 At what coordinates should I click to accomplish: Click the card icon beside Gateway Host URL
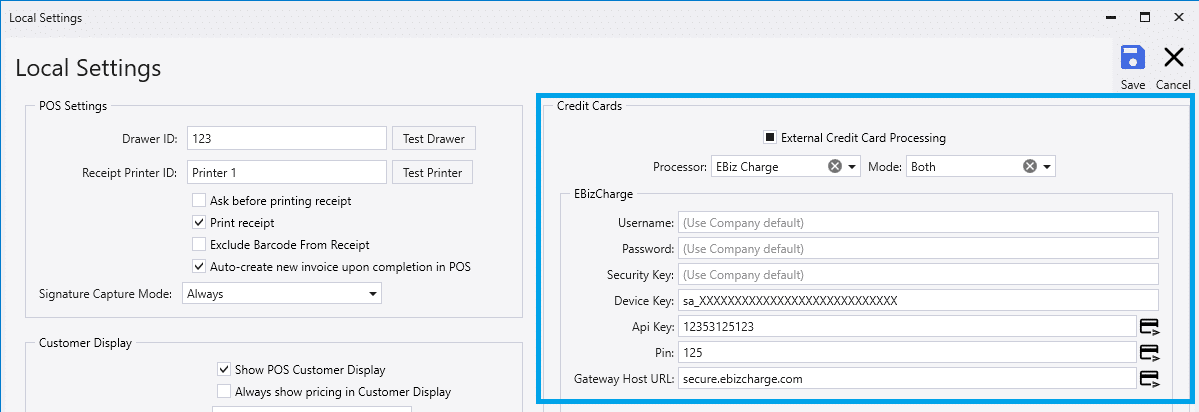pos(1149,378)
